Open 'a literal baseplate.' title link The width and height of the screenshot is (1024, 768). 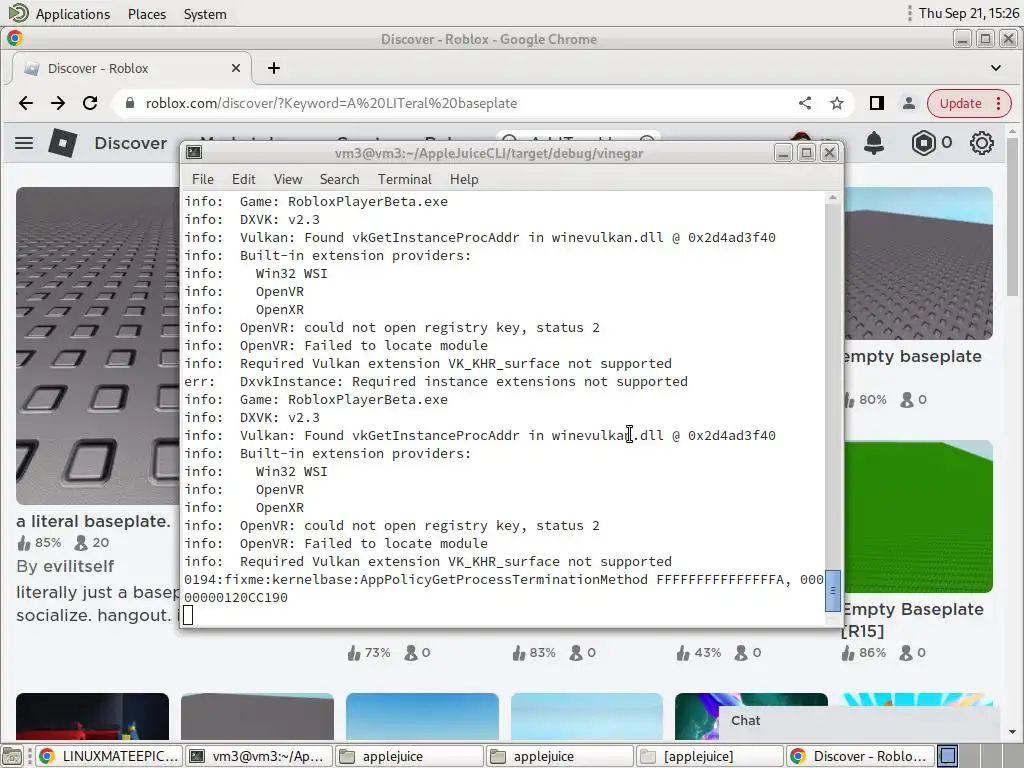pyautogui.click(x=93, y=521)
